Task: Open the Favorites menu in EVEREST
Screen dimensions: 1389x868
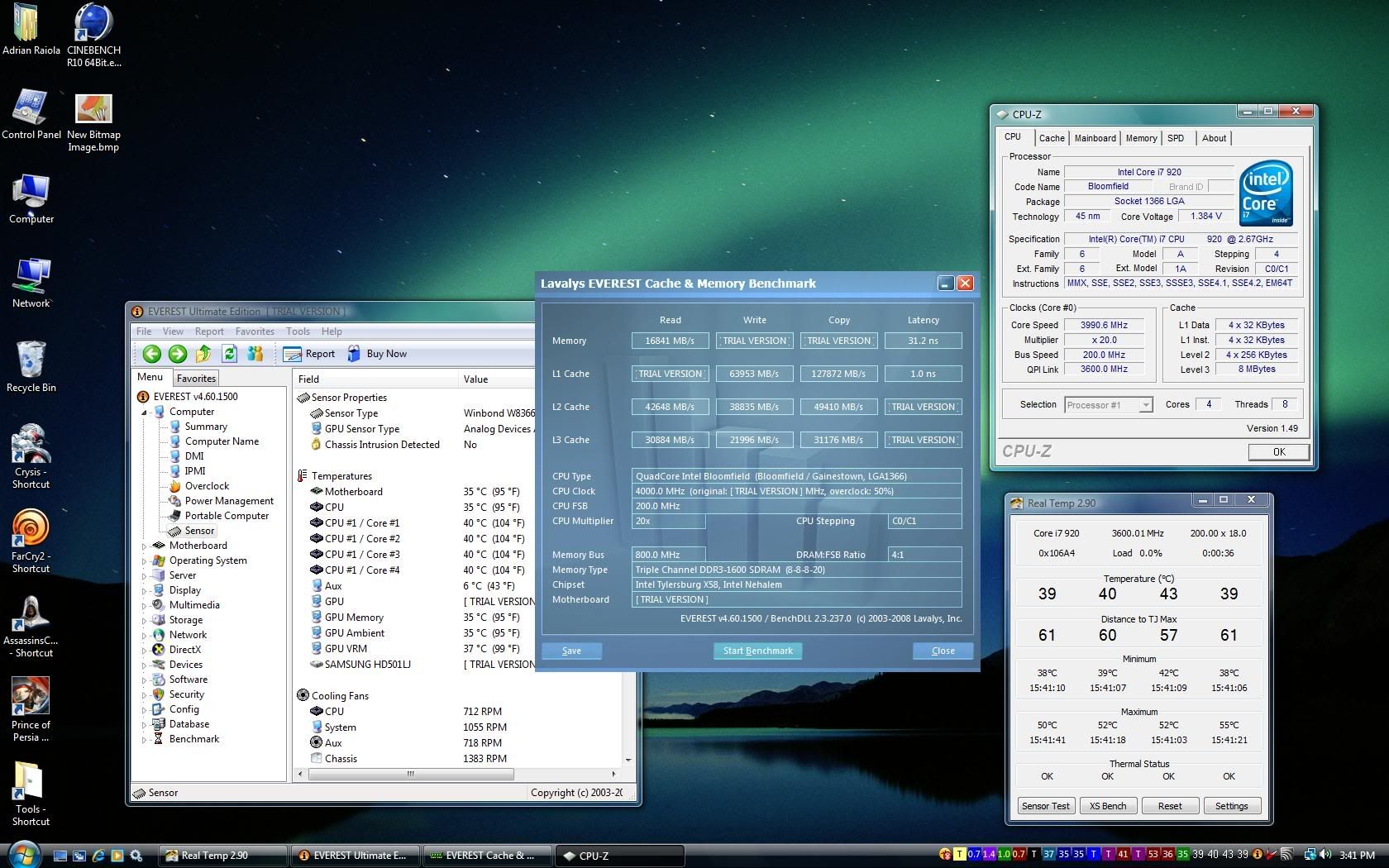Action: (x=255, y=331)
